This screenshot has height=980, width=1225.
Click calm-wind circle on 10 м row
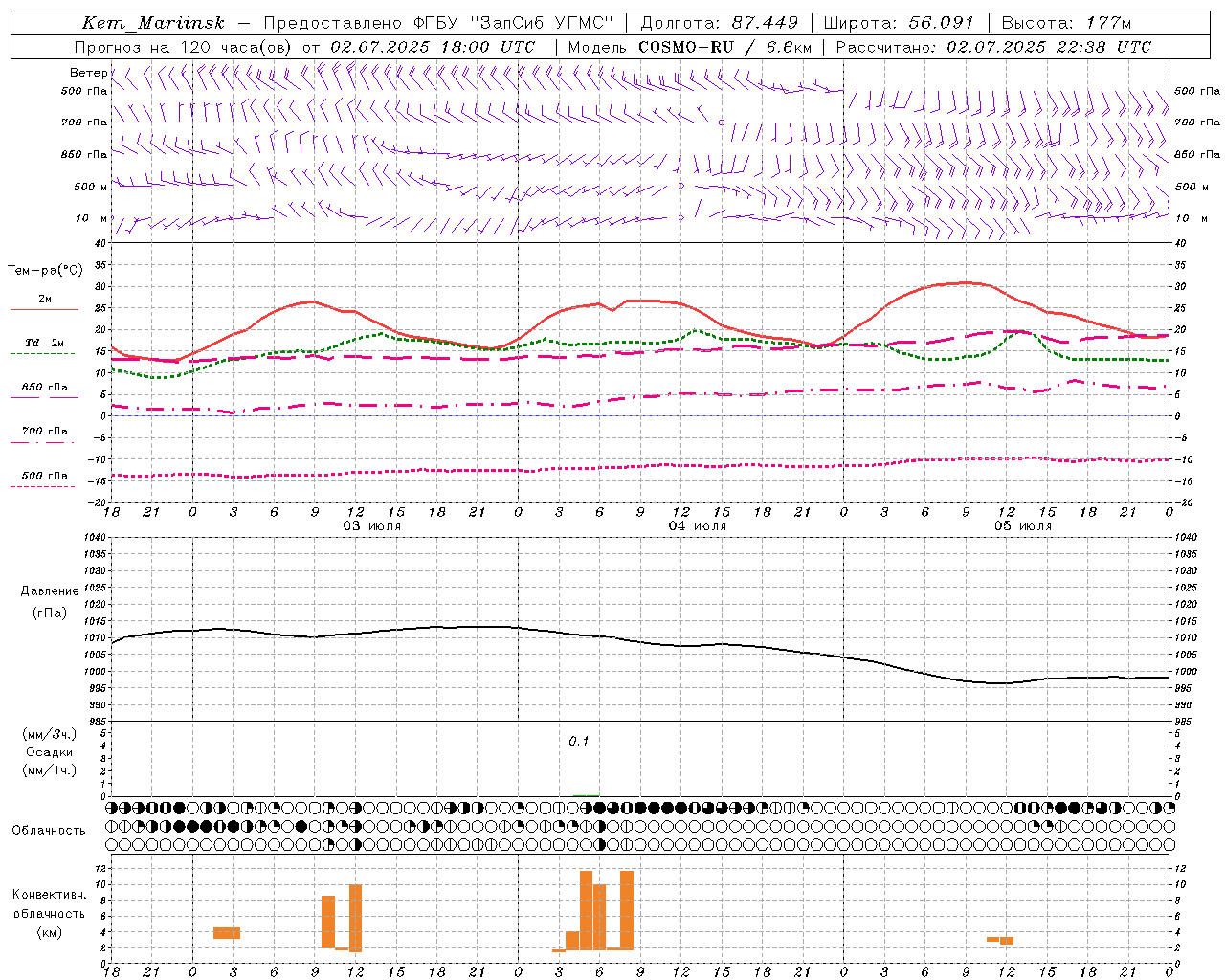(x=680, y=217)
